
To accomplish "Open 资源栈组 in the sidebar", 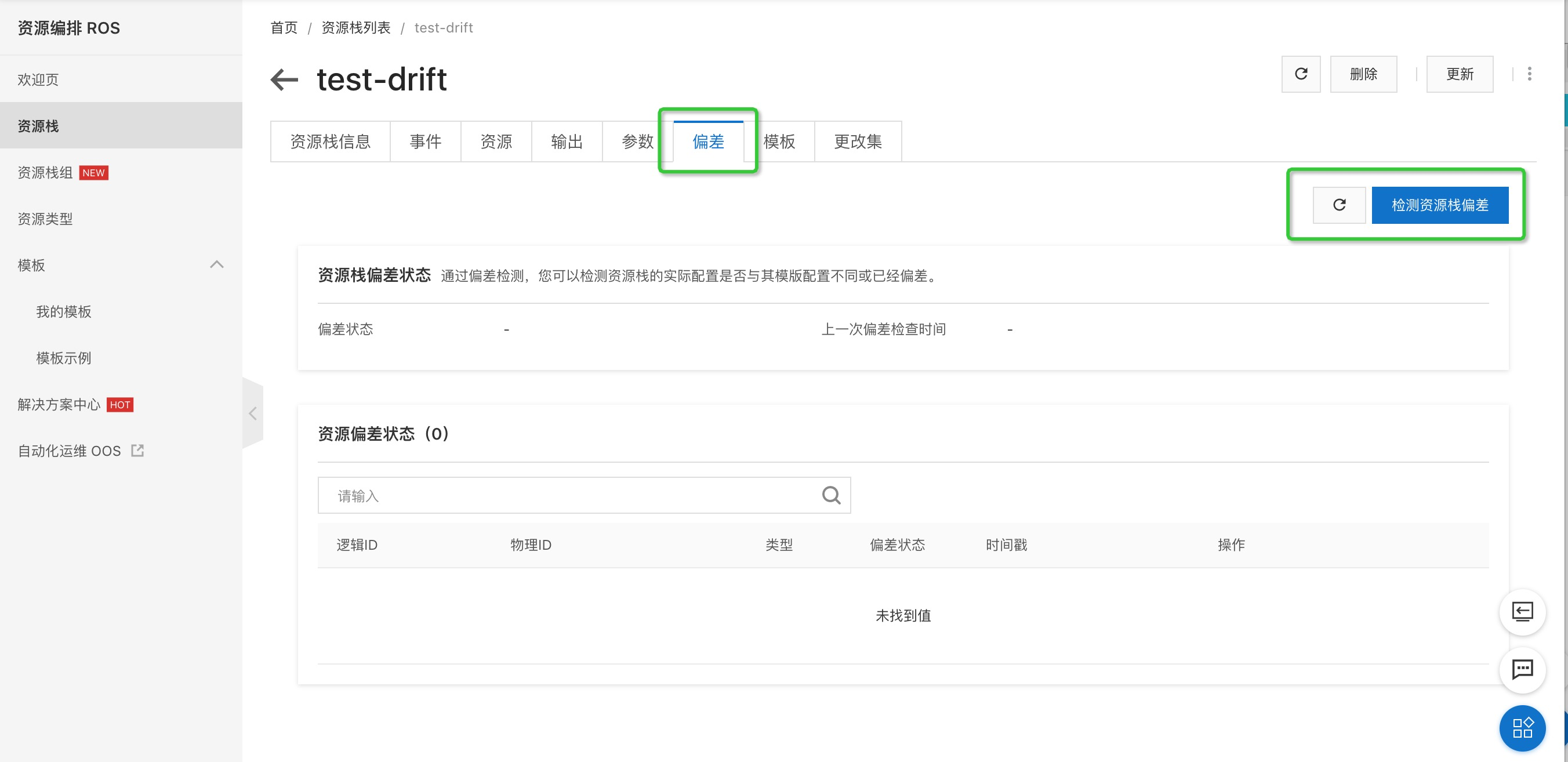I will (121, 173).
